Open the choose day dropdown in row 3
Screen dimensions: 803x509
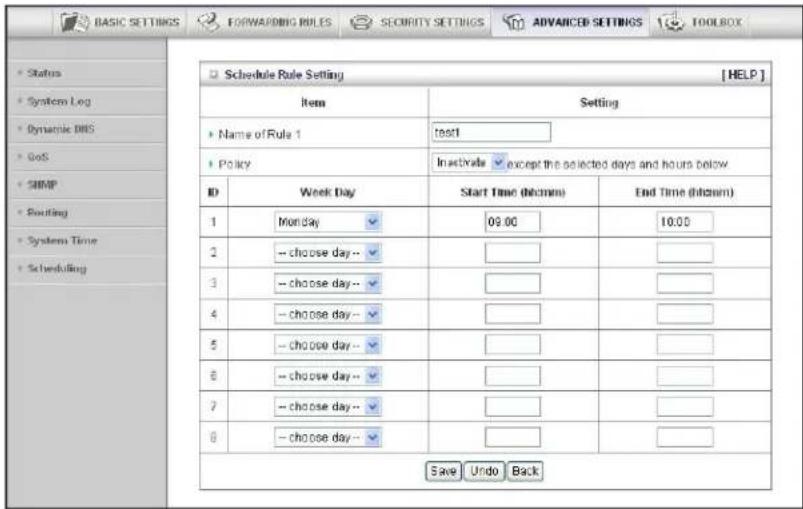[328, 283]
